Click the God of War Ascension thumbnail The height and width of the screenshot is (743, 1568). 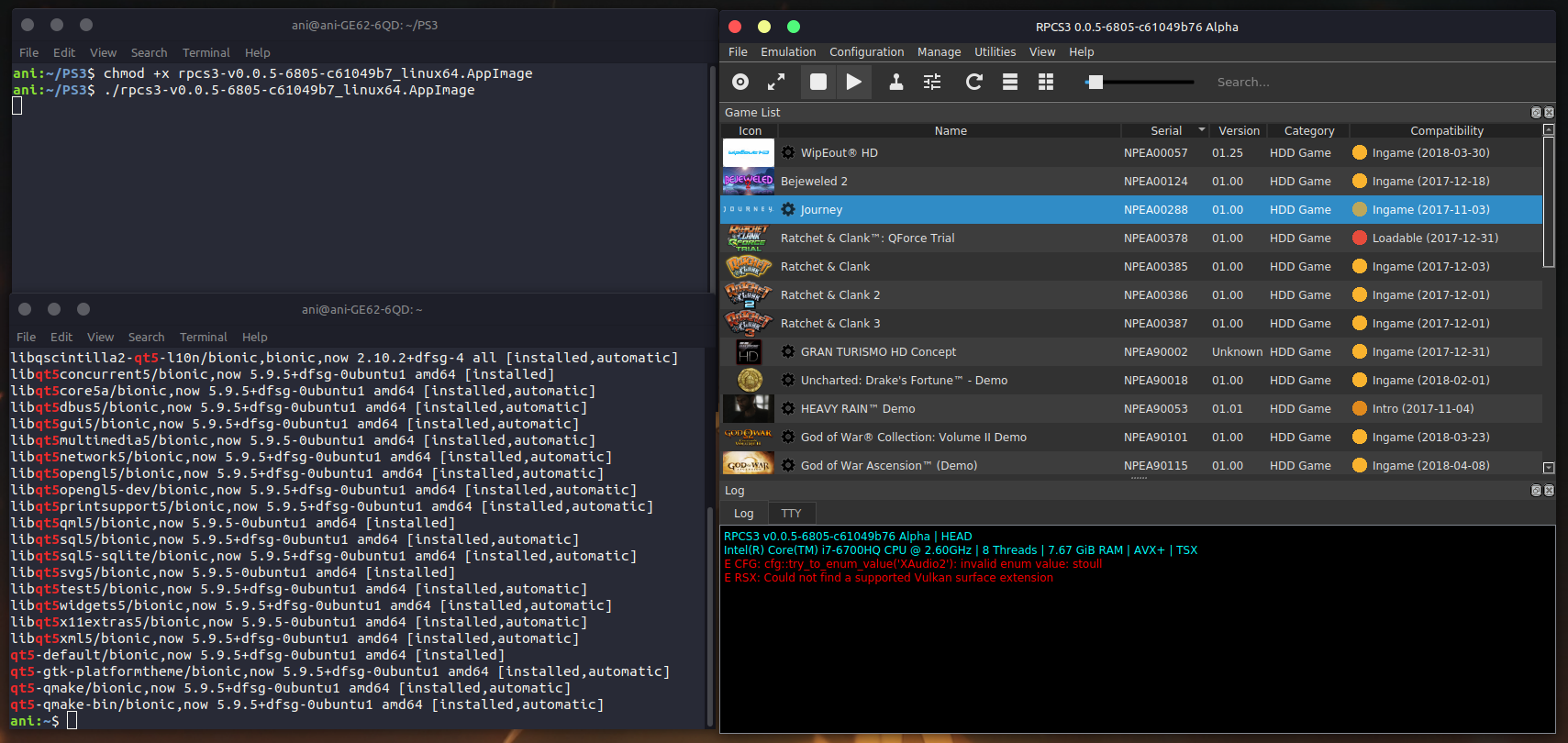point(749,465)
